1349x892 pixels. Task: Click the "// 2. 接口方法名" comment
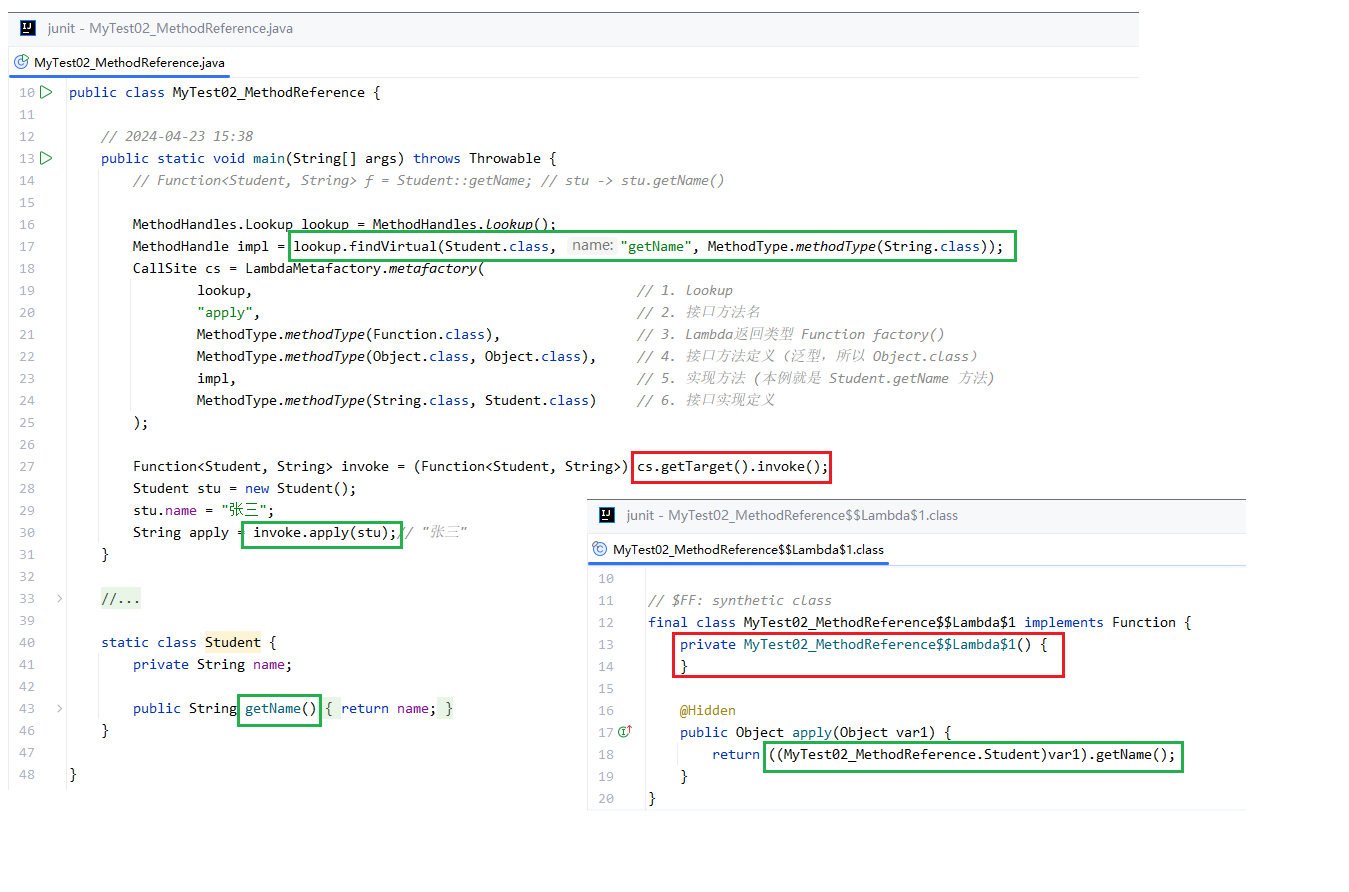coord(699,312)
